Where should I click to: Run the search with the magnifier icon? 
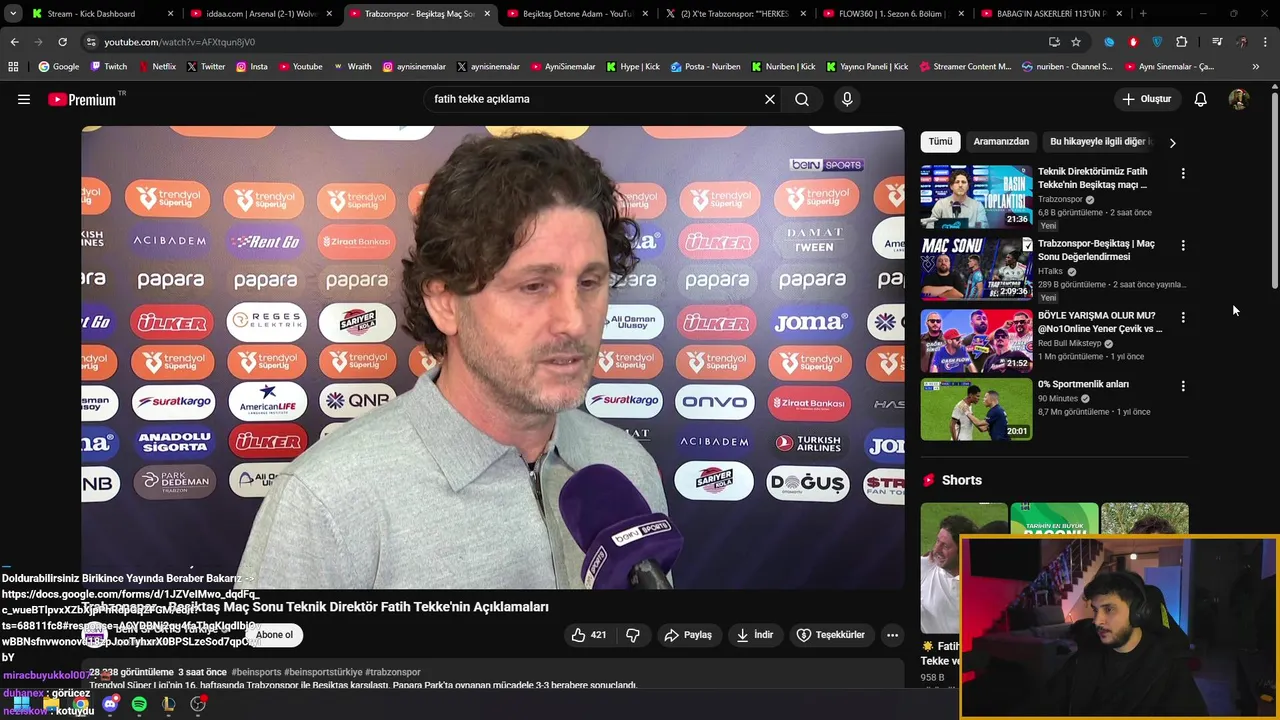pos(802,99)
